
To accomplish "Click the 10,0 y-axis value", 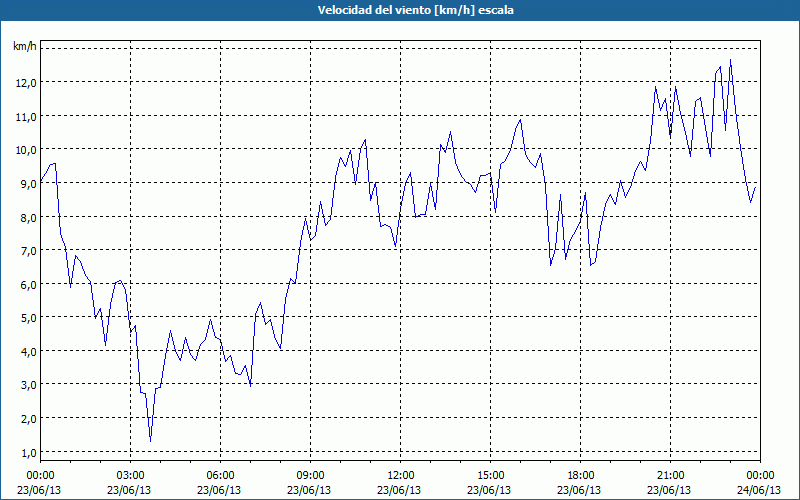I will [26, 150].
